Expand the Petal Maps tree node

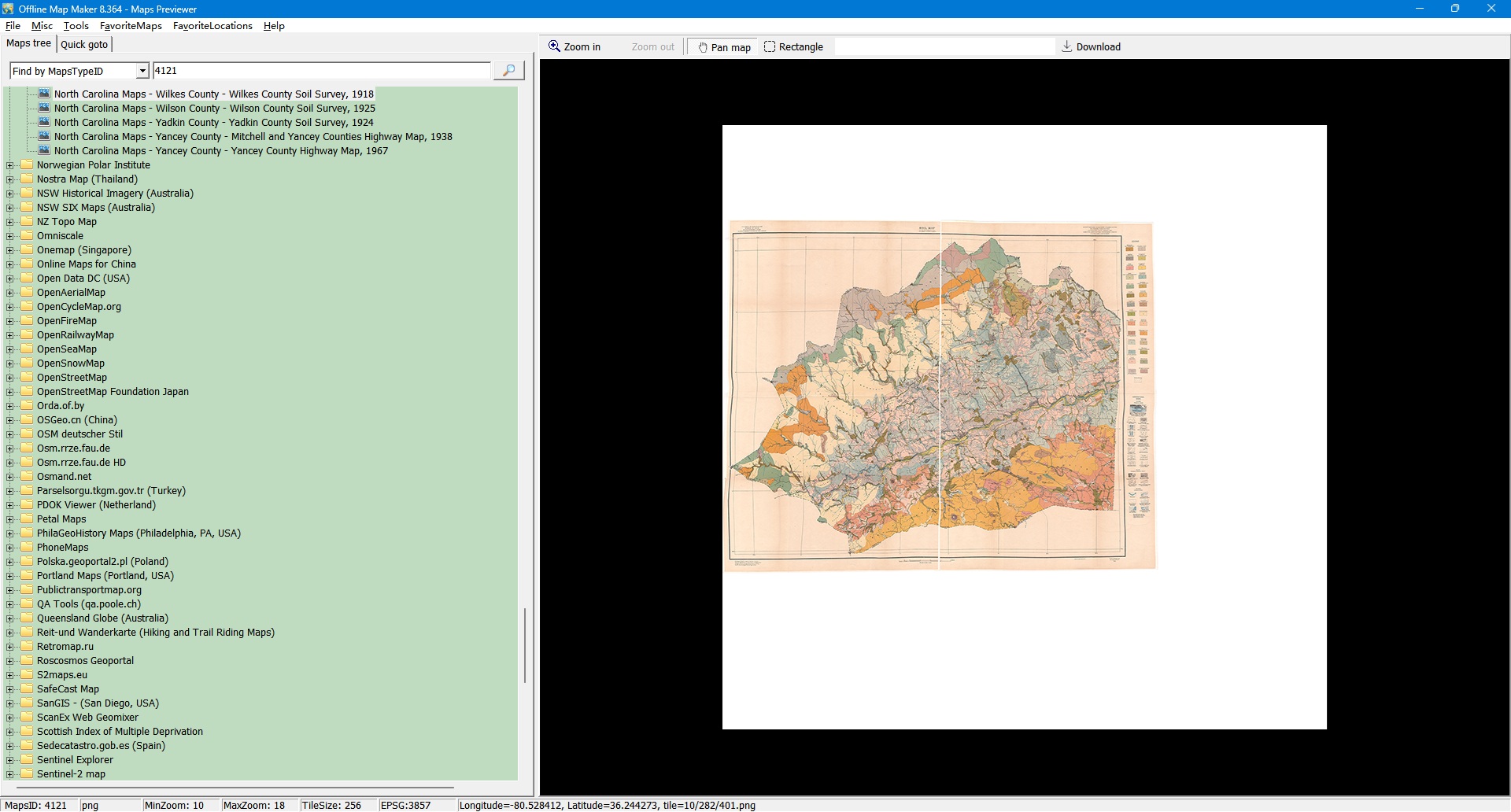pyautogui.click(x=10, y=519)
